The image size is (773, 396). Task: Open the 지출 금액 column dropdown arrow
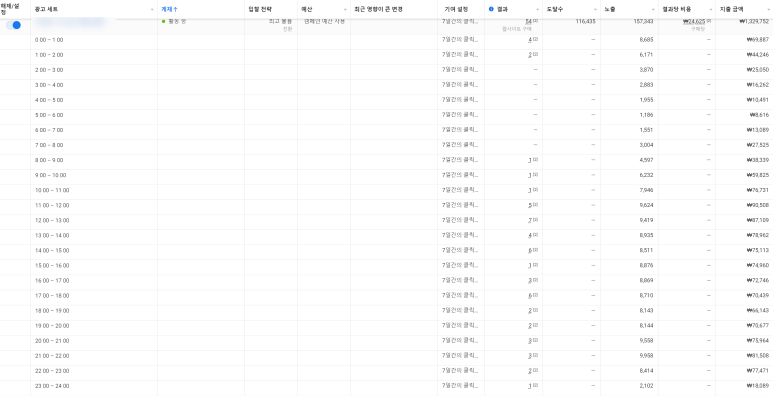click(x=768, y=10)
